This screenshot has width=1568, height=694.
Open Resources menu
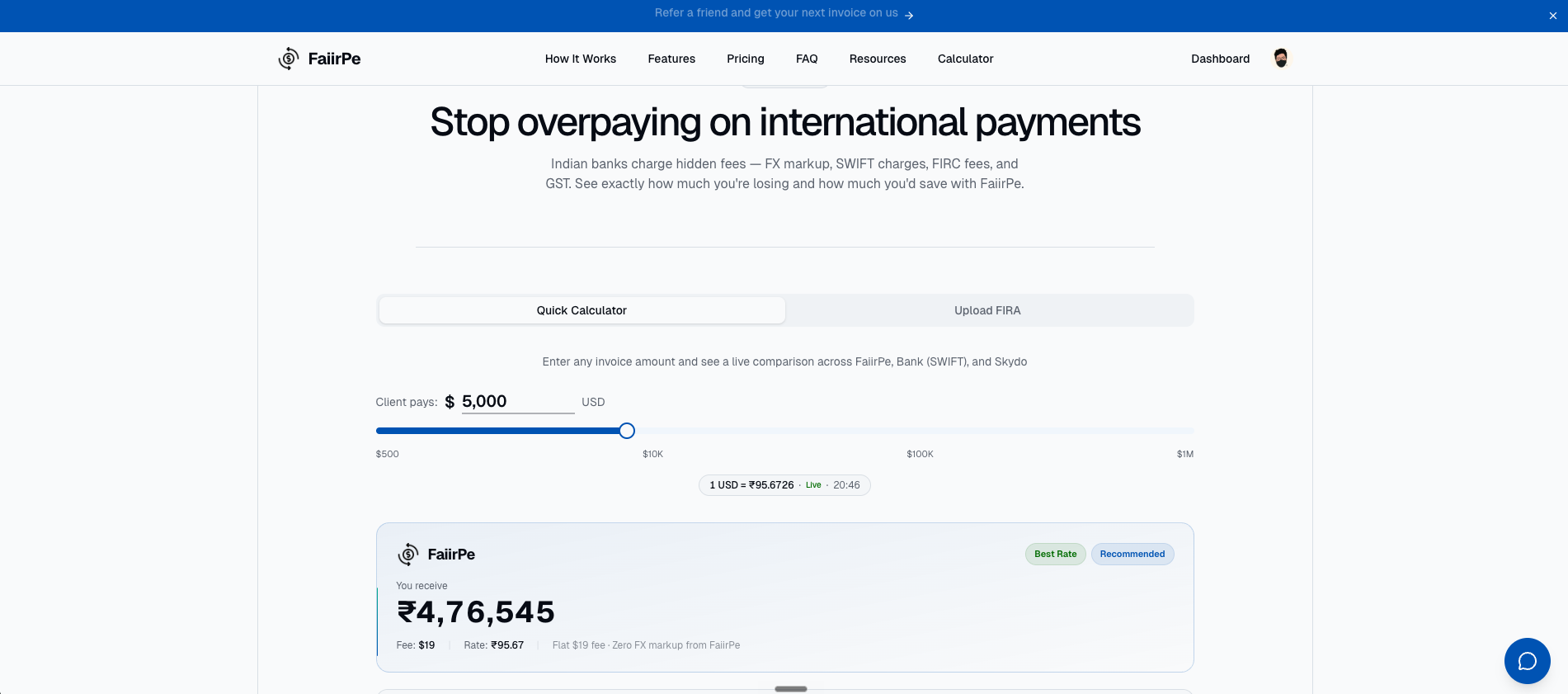coord(878,59)
